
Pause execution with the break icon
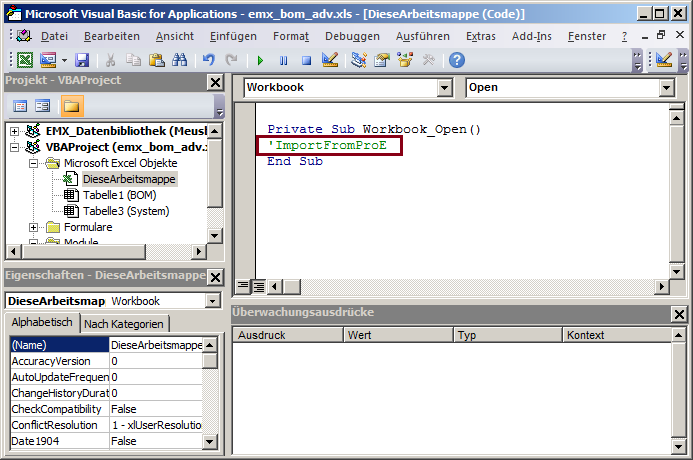coord(284,61)
